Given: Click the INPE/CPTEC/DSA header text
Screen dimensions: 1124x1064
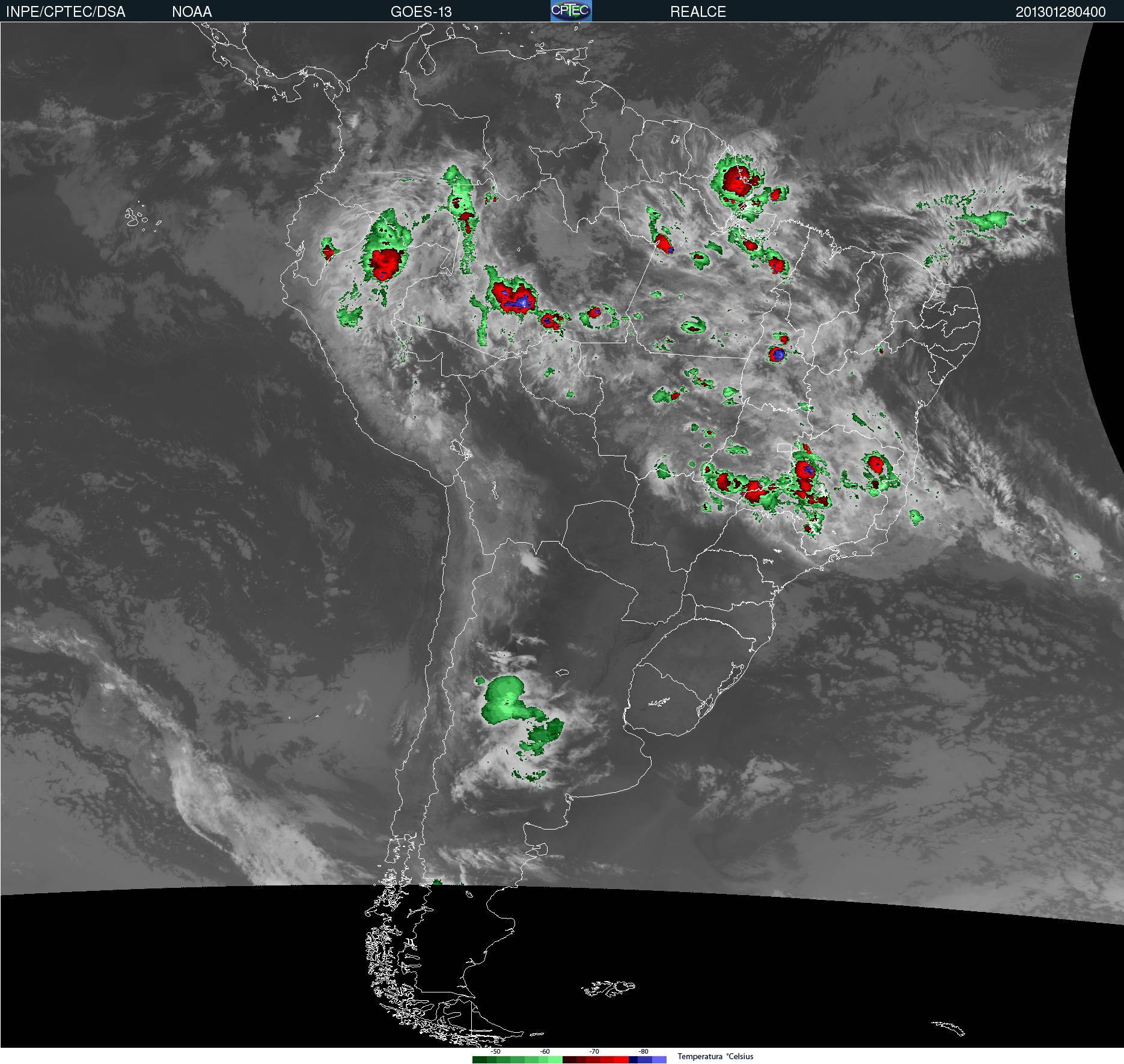Looking at the screenshot, I should click(x=66, y=11).
